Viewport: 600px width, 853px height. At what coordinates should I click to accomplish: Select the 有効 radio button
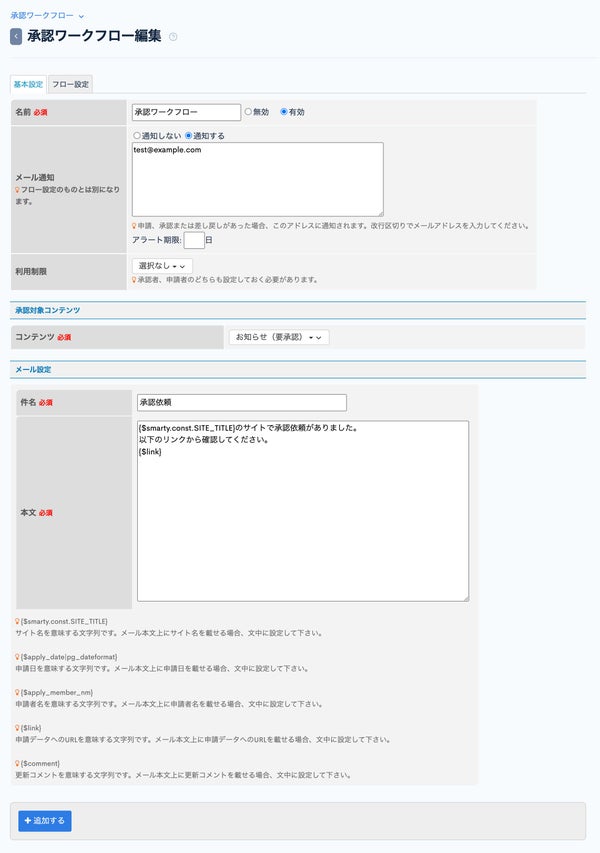(x=283, y=112)
